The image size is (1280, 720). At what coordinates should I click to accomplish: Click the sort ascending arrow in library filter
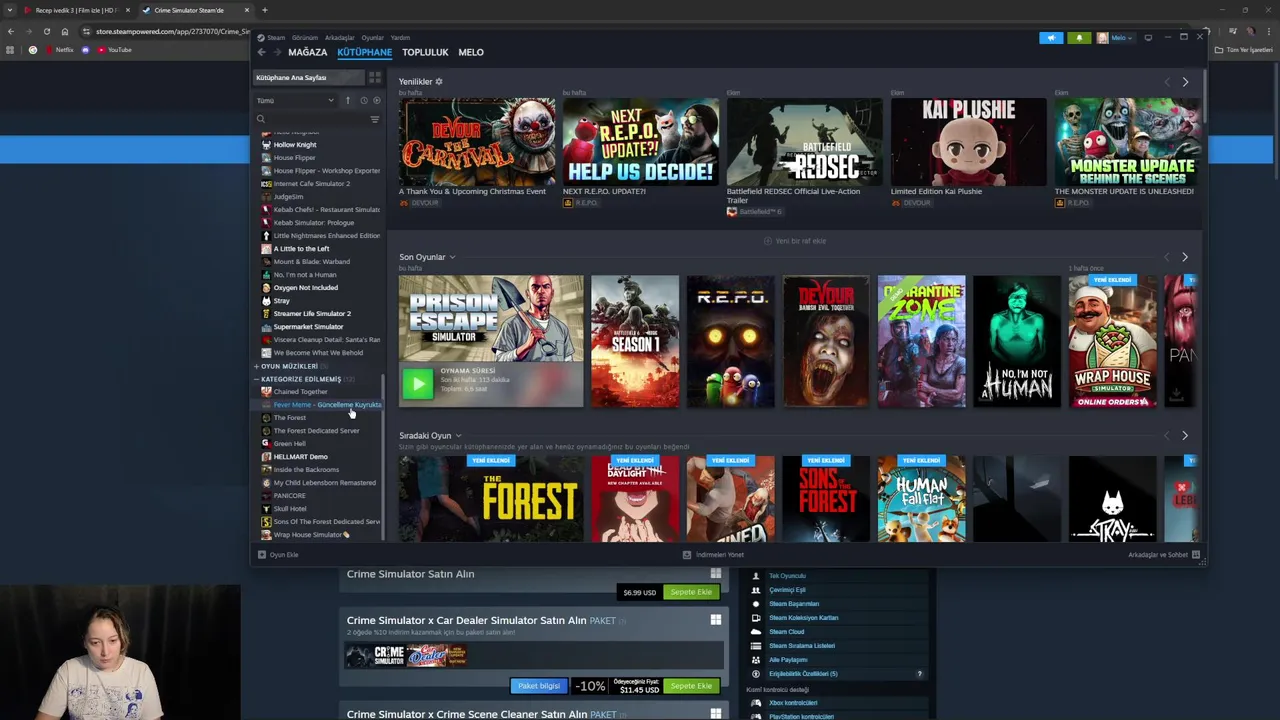coord(348,100)
